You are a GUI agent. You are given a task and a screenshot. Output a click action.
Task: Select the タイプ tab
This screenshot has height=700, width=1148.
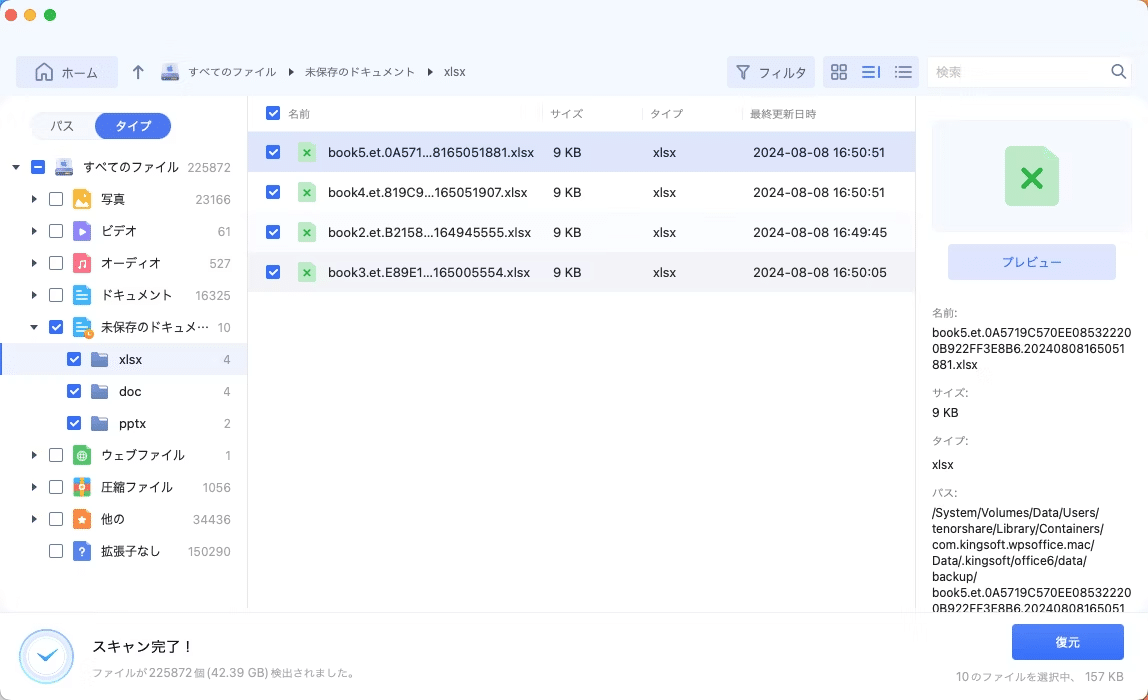[x=133, y=126]
